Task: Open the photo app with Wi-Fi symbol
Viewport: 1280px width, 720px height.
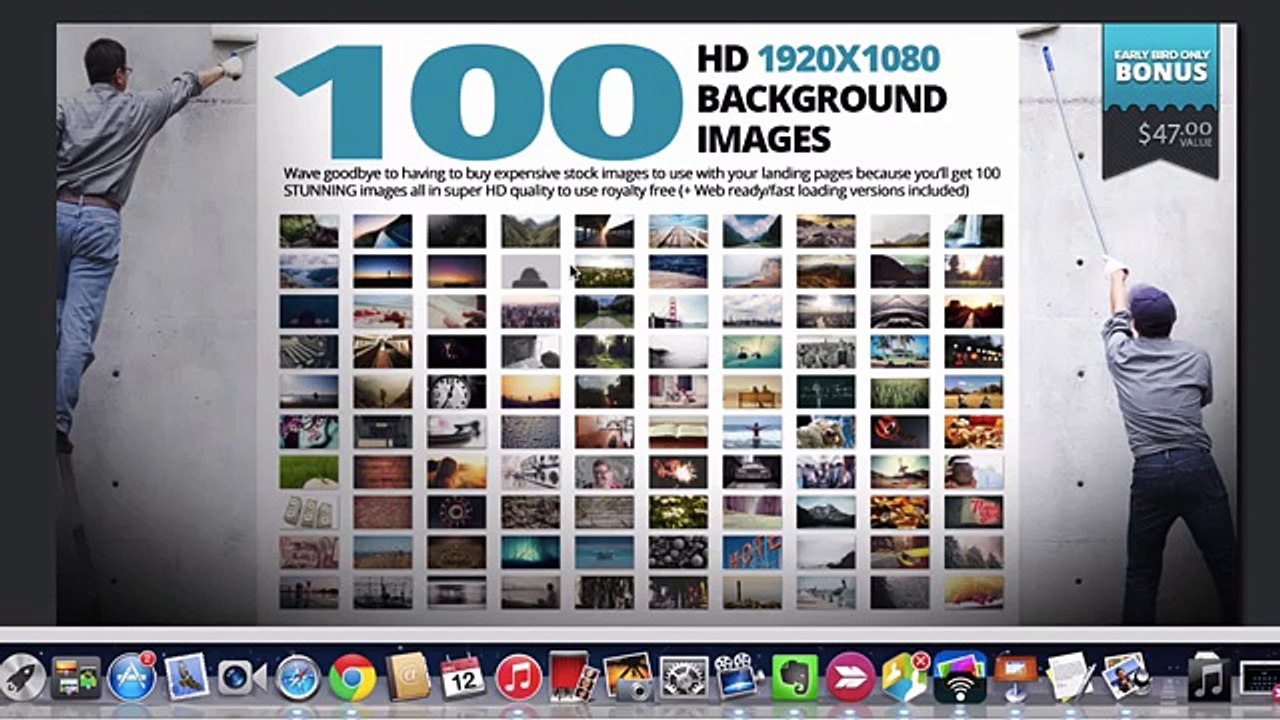Action: pyautogui.click(x=960, y=677)
